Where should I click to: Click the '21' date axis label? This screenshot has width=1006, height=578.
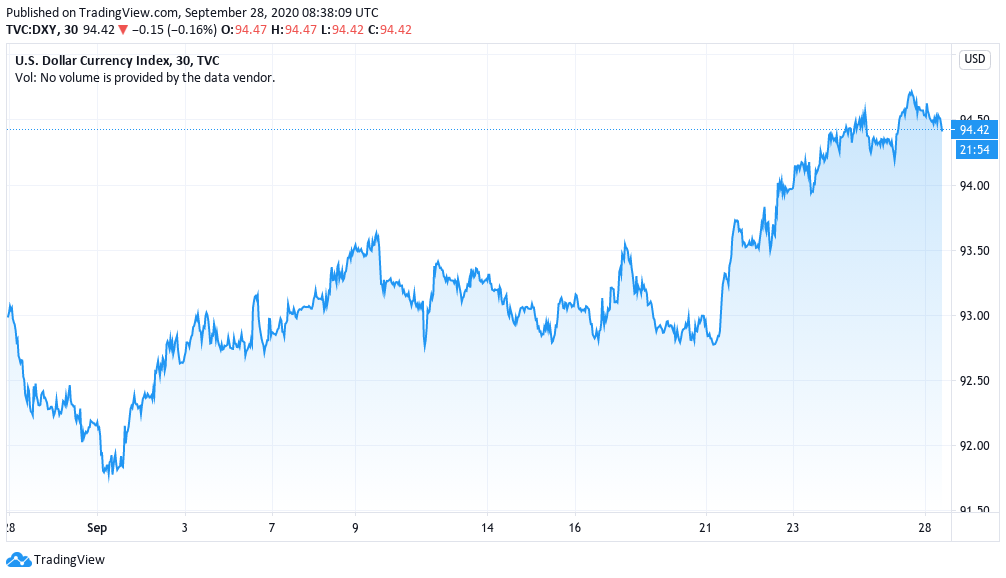(706, 527)
